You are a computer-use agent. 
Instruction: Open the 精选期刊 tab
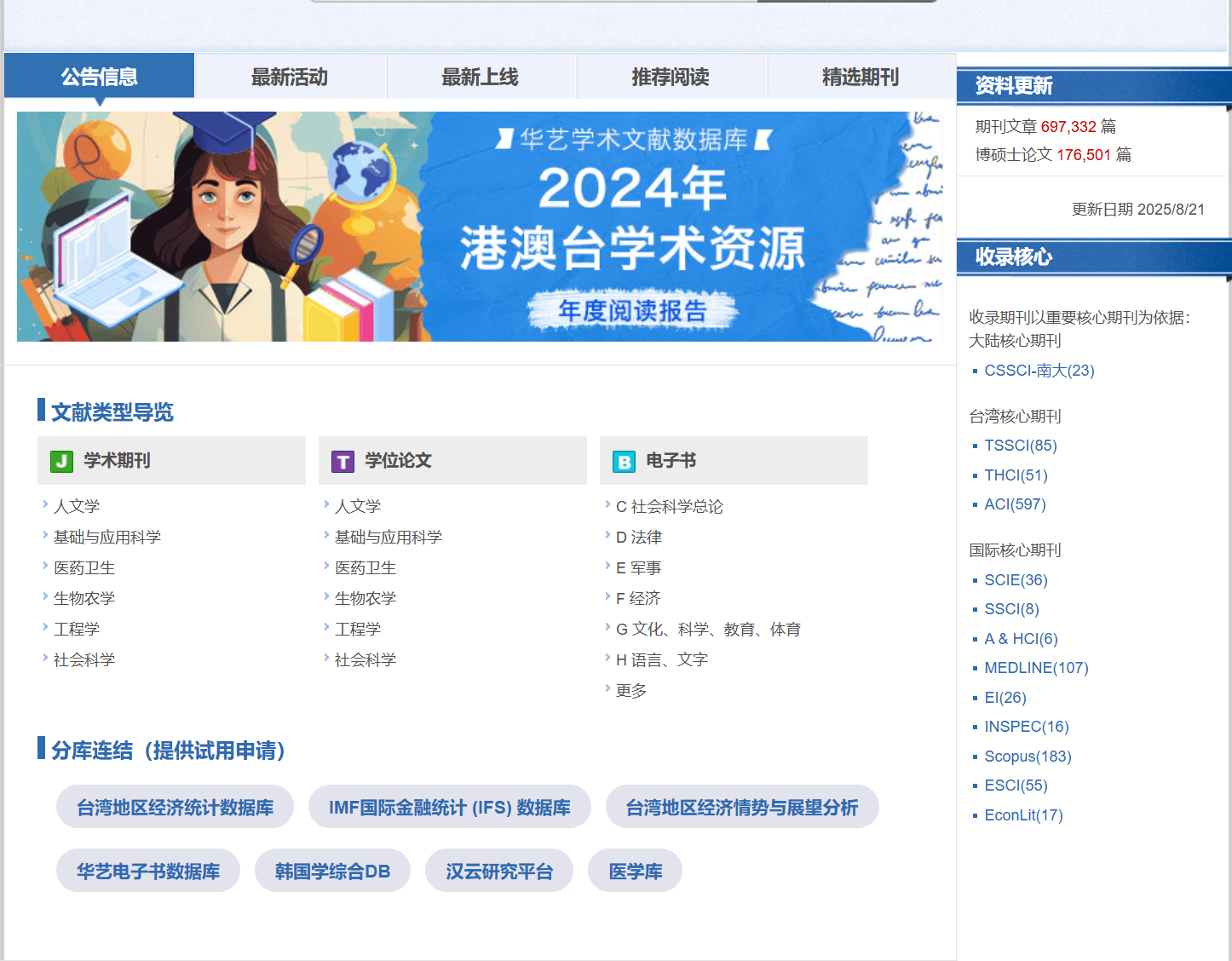coord(861,76)
